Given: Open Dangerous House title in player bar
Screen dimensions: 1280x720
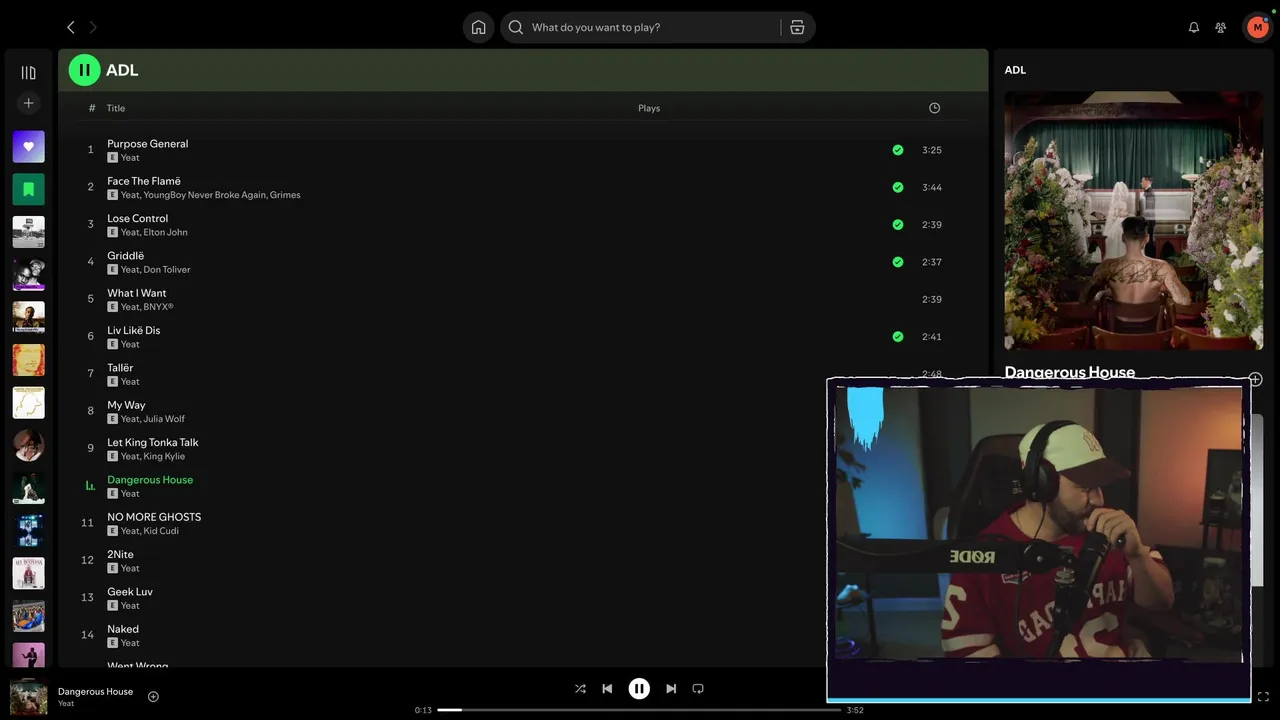Looking at the screenshot, I should click(95, 691).
